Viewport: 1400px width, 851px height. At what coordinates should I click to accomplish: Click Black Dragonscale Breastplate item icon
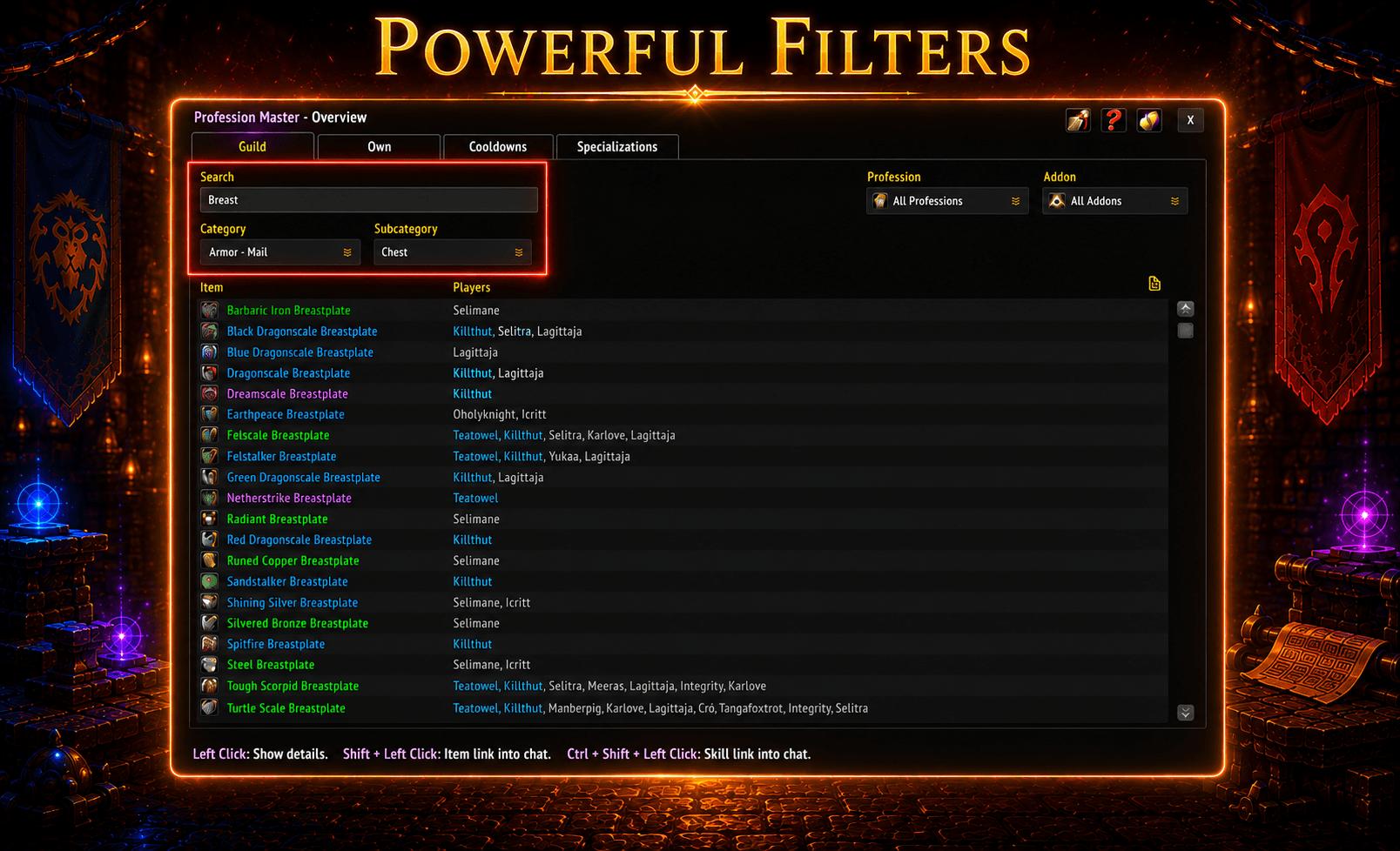click(210, 331)
